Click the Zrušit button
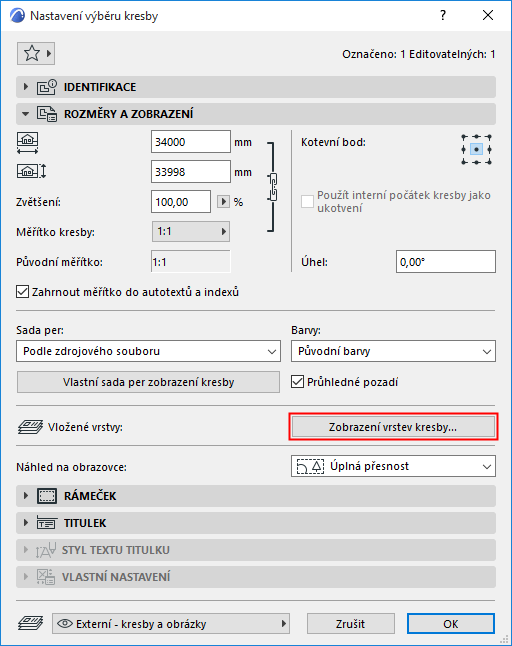The image size is (512, 646). [351, 624]
